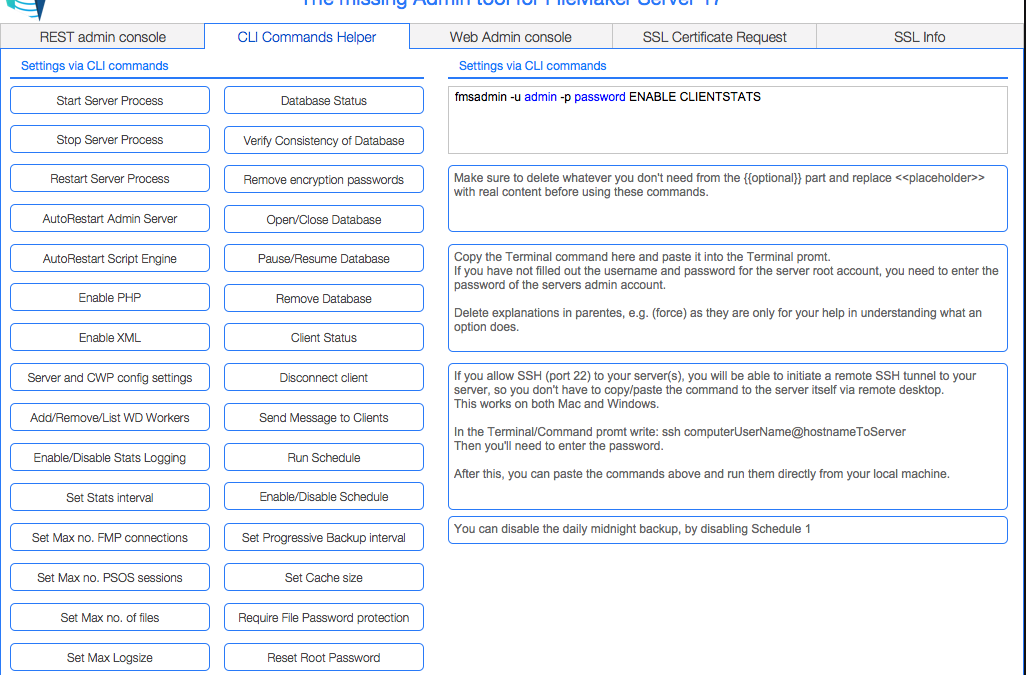
Task: Choose Send Message to Clients
Action: pyautogui.click(x=324, y=417)
